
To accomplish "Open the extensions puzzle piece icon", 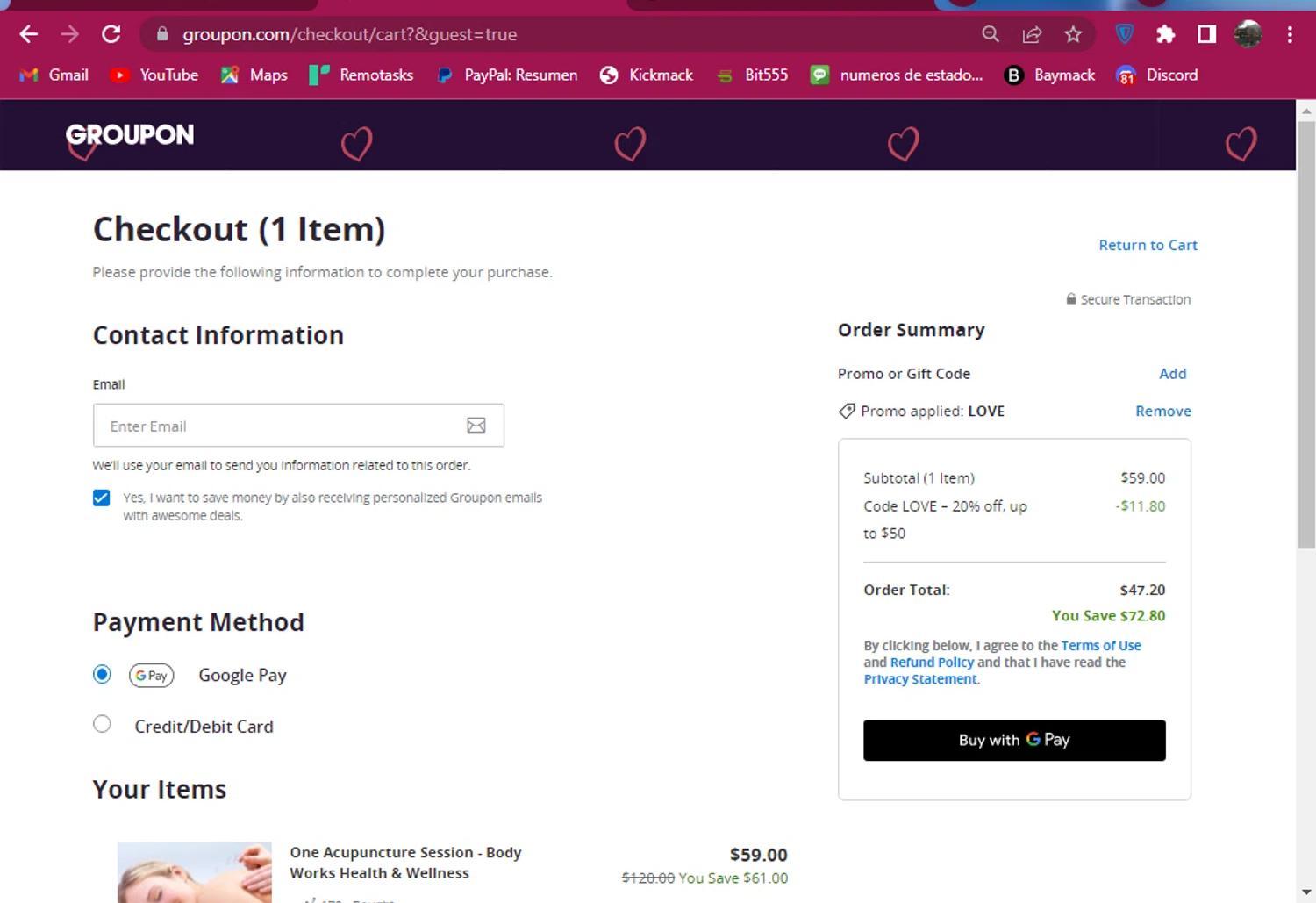I will tap(1165, 34).
